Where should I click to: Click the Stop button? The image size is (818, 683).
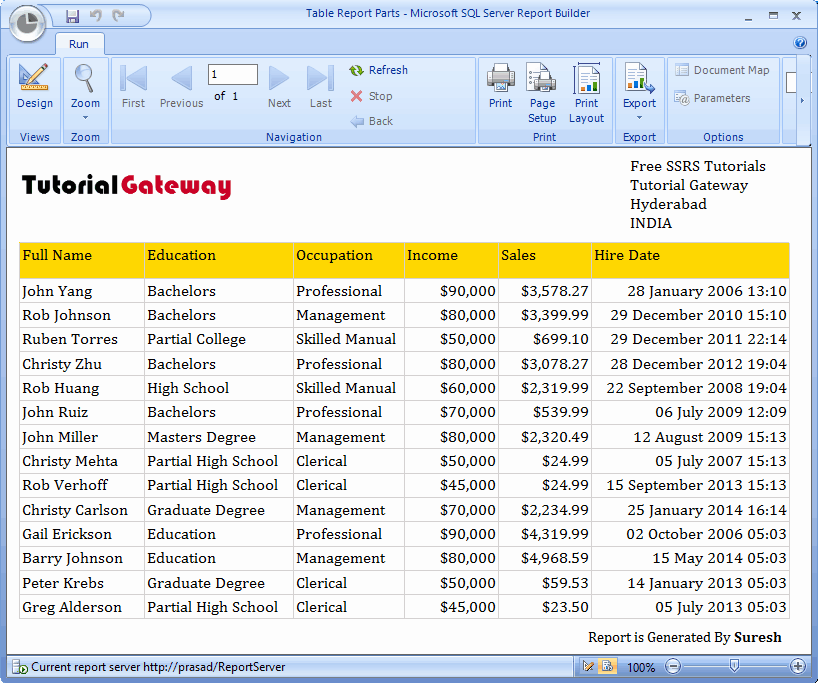tap(371, 96)
